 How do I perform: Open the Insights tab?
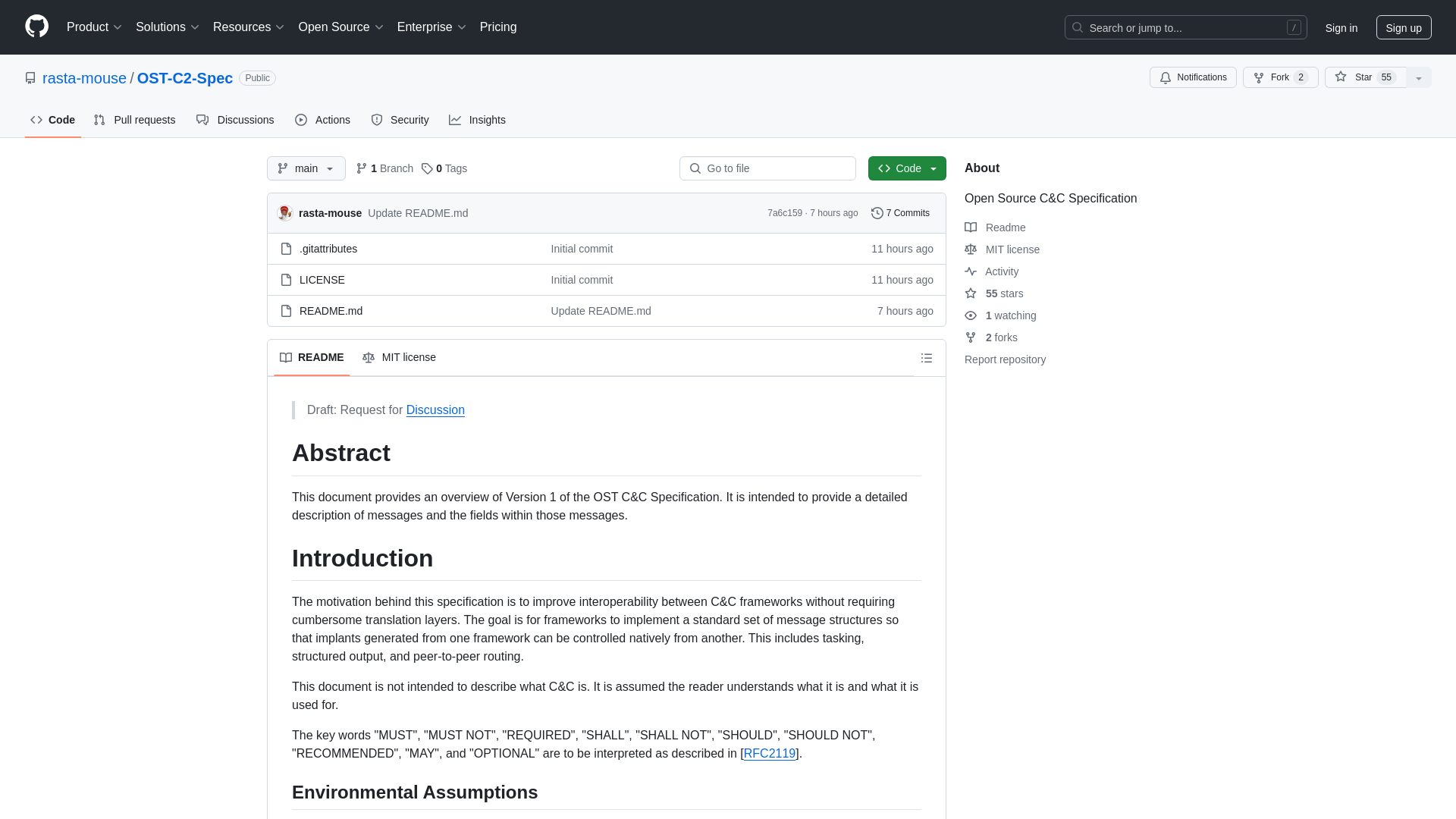pyautogui.click(x=478, y=120)
